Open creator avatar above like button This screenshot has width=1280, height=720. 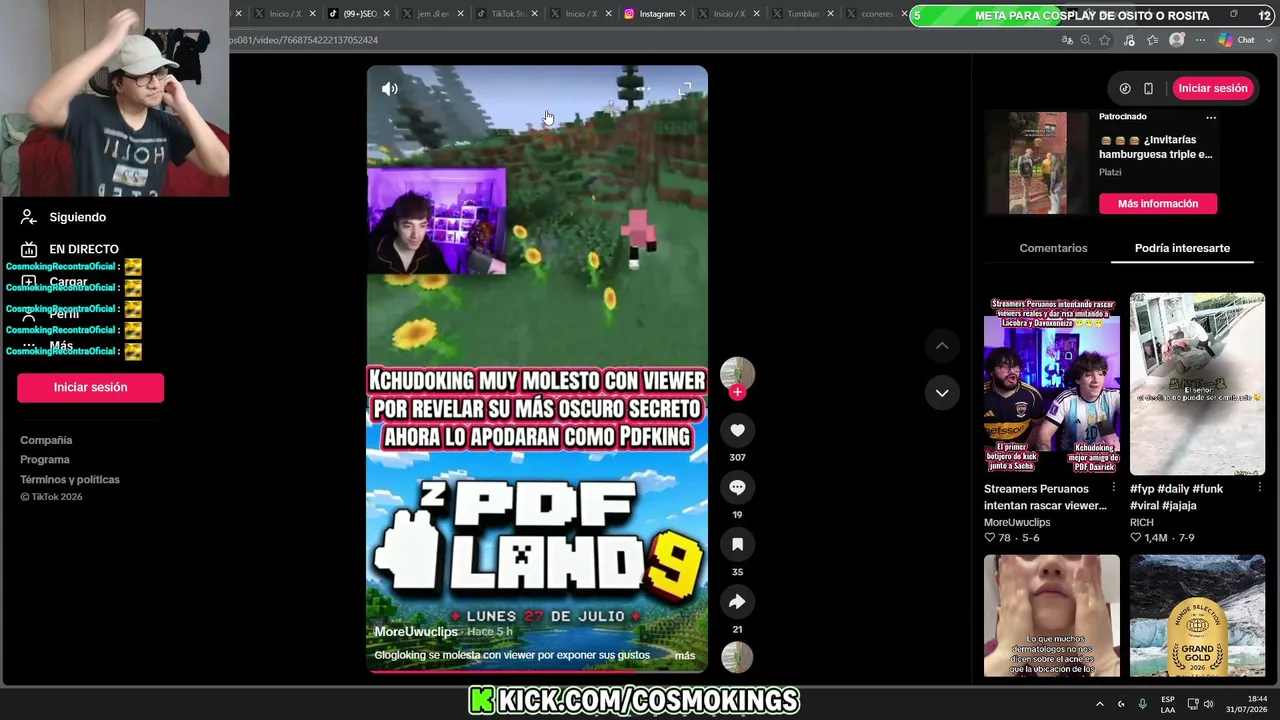click(737, 373)
